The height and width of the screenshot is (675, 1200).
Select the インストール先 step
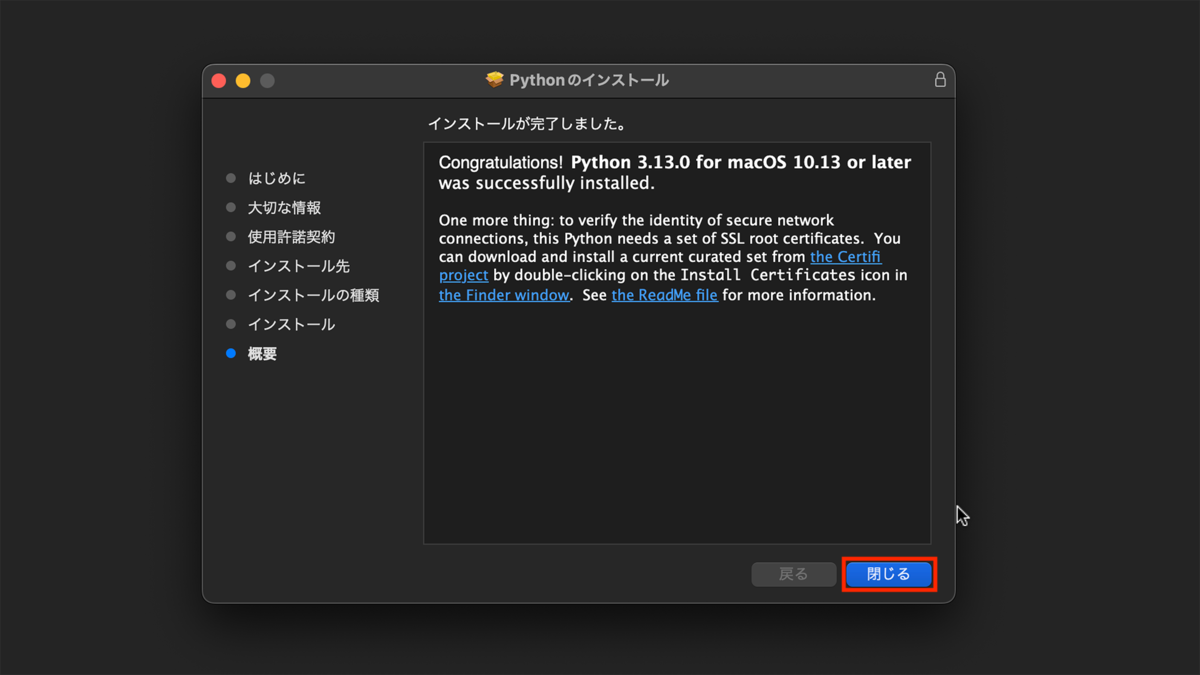click(x=299, y=266)
